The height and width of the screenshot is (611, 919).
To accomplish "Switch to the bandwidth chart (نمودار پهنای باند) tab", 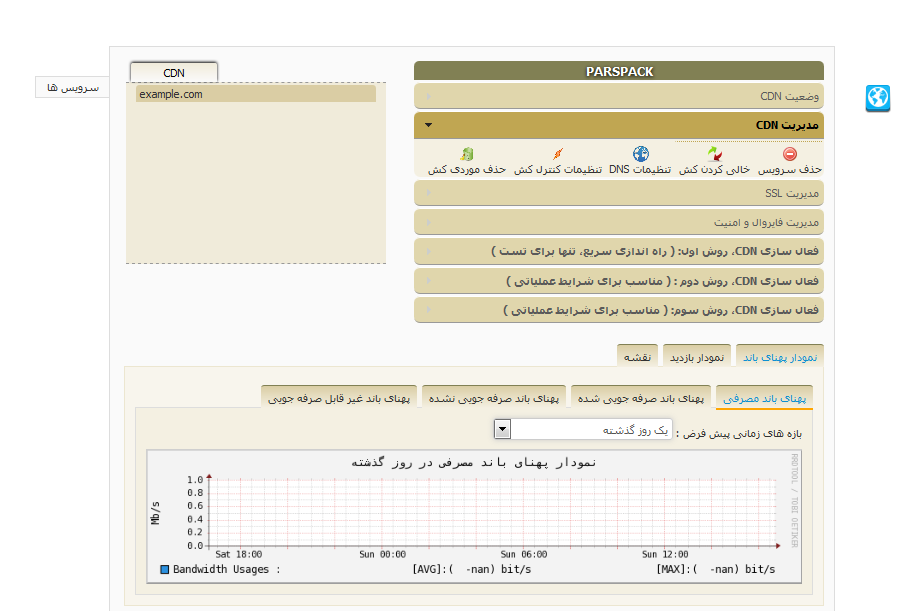I will pyautogui.click(x=780, y=357).
